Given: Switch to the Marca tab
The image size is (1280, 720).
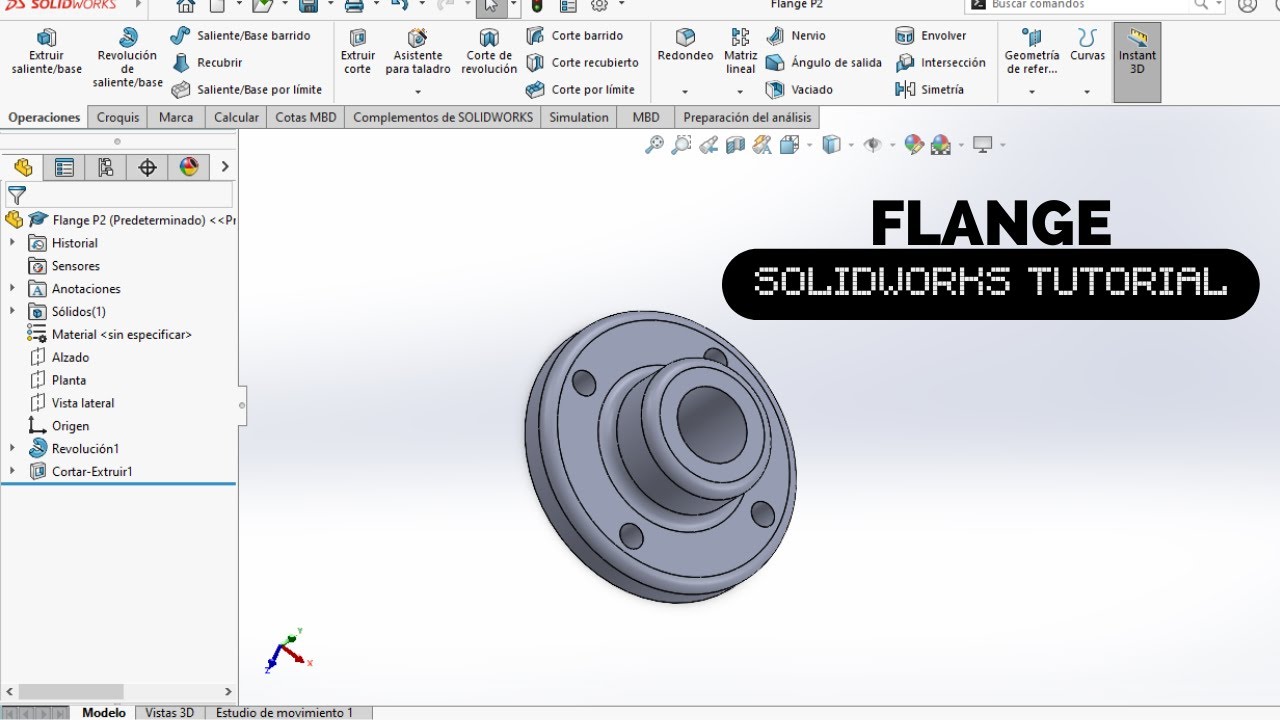Looking at the screenshot, I should [x=176, y=117].
